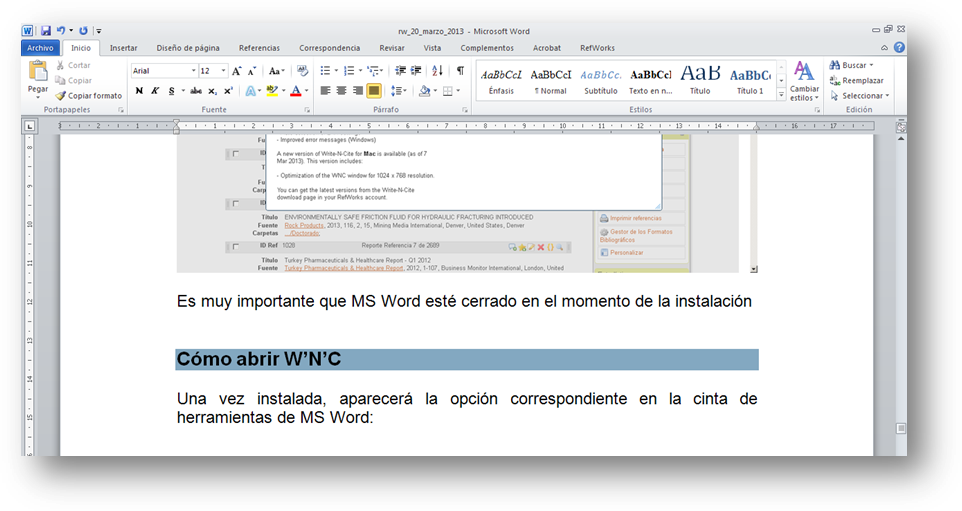
Task: Toggle italic (K) formatting
Action: tap(155, 91)
